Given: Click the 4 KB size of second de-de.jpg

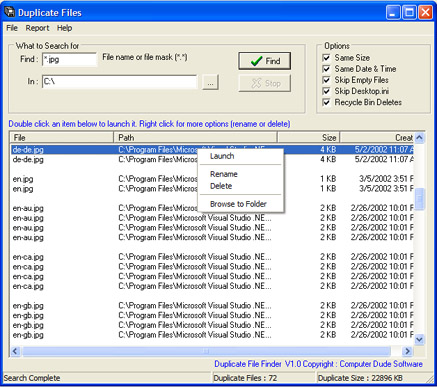Looking at the screenshot, I should point(328,159).
